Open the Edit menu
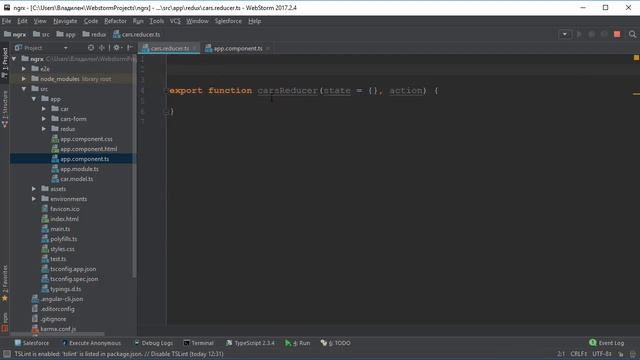The height and width of the screenshot is (360, 640). (22, 21)
